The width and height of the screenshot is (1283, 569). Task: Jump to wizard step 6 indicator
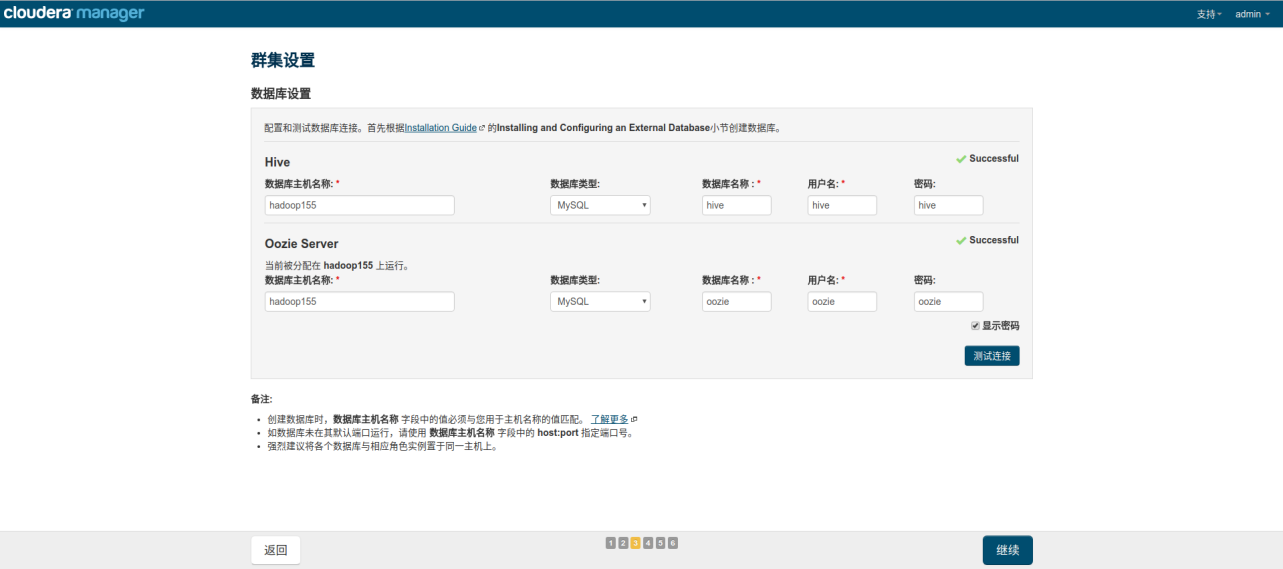(x=673, y=543)
